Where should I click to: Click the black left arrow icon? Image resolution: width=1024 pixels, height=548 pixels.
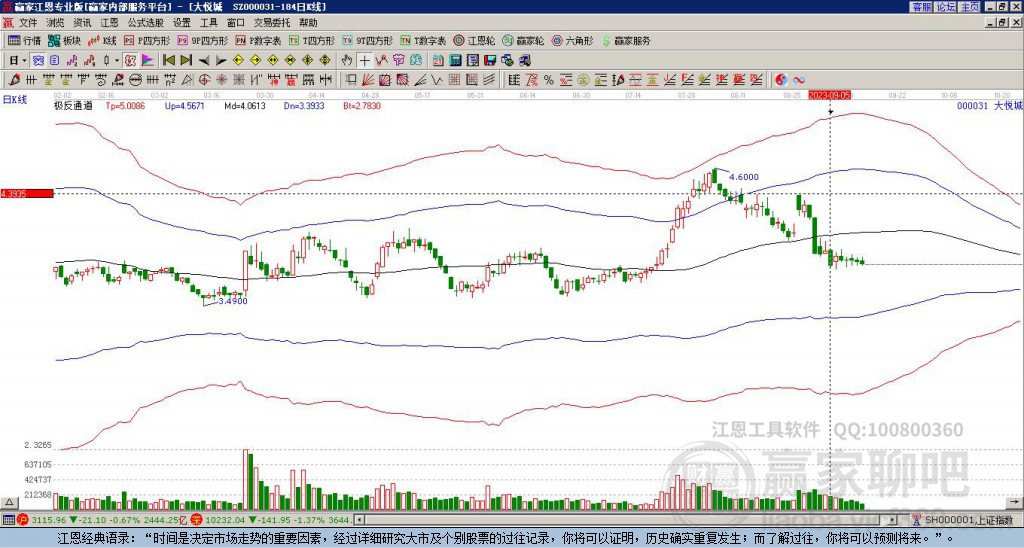click(204, 61)
